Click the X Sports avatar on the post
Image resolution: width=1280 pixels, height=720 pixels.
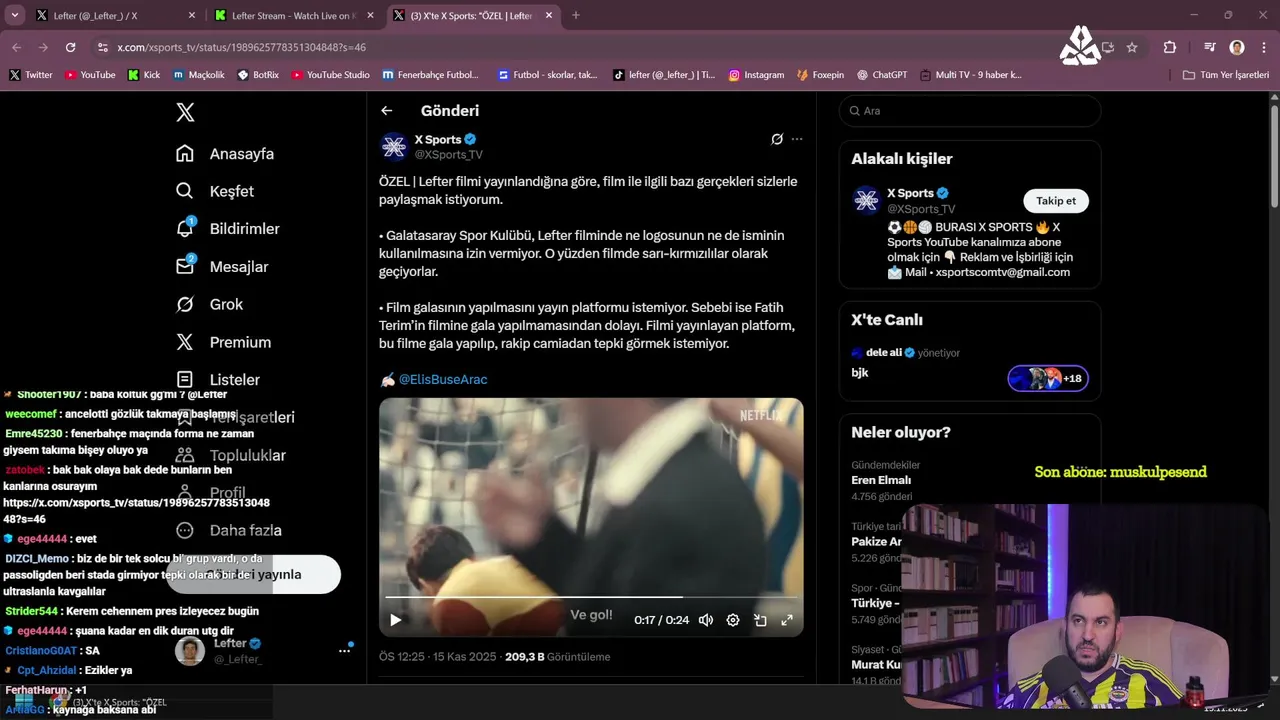[394, 147]
